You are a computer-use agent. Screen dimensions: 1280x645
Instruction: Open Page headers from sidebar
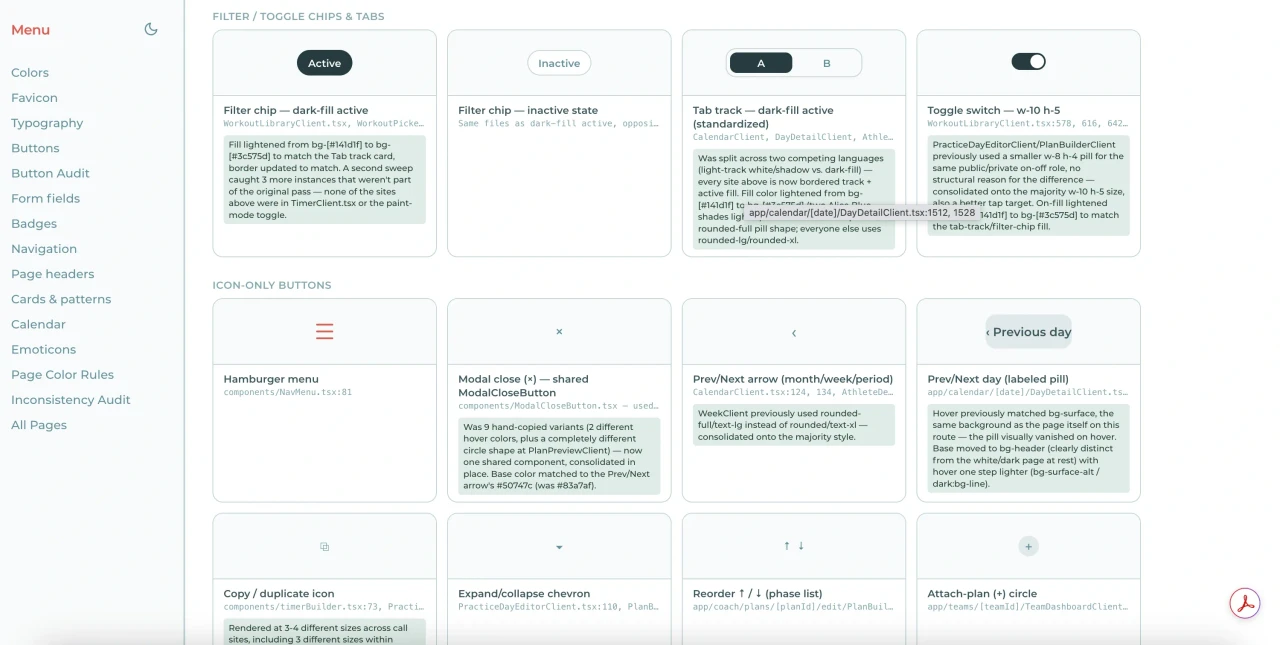(53, 274)
